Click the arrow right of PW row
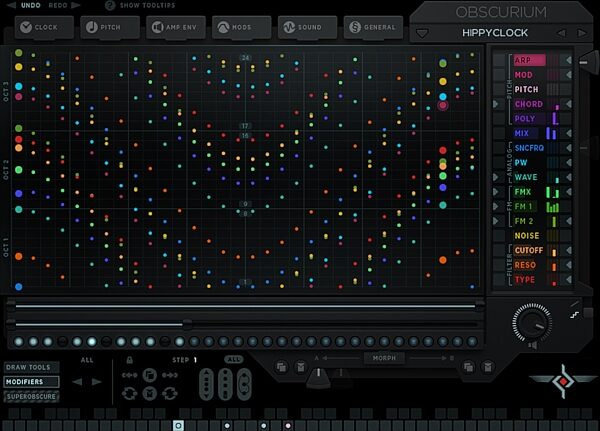 click(568, 162)
